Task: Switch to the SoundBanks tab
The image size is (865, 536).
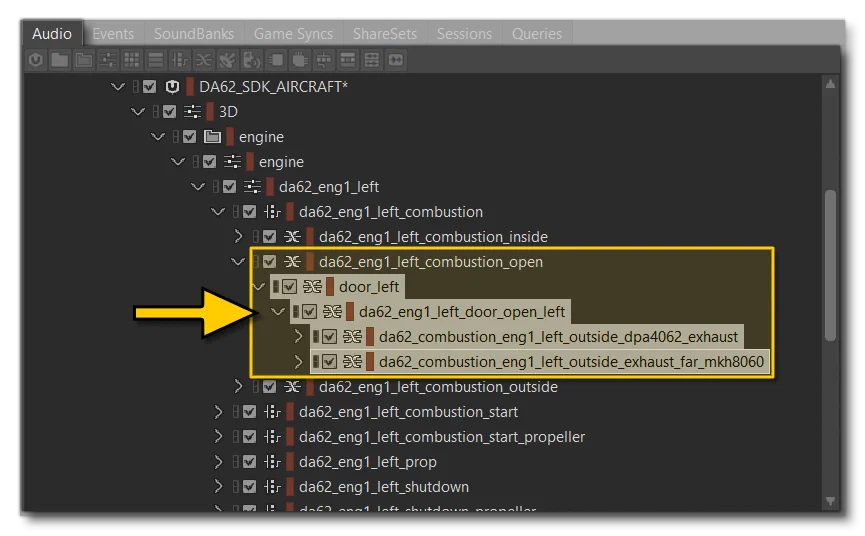Action: pyautogui.click(x=194, y=34)
